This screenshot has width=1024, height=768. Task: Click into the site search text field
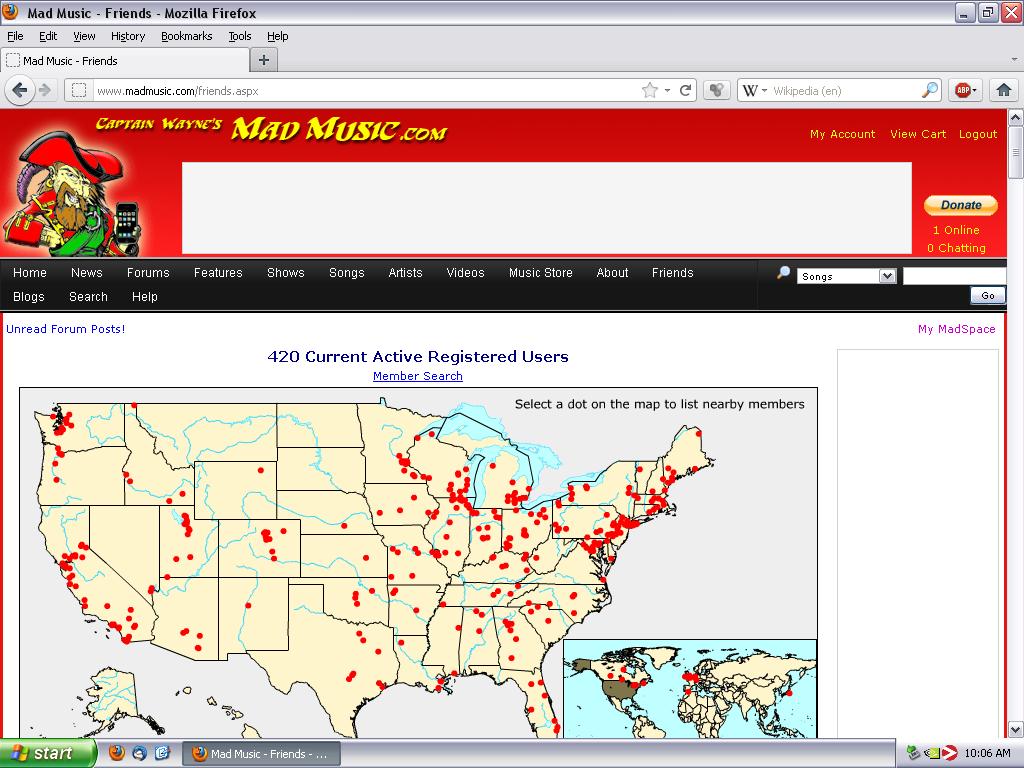(x=953, y=276)
